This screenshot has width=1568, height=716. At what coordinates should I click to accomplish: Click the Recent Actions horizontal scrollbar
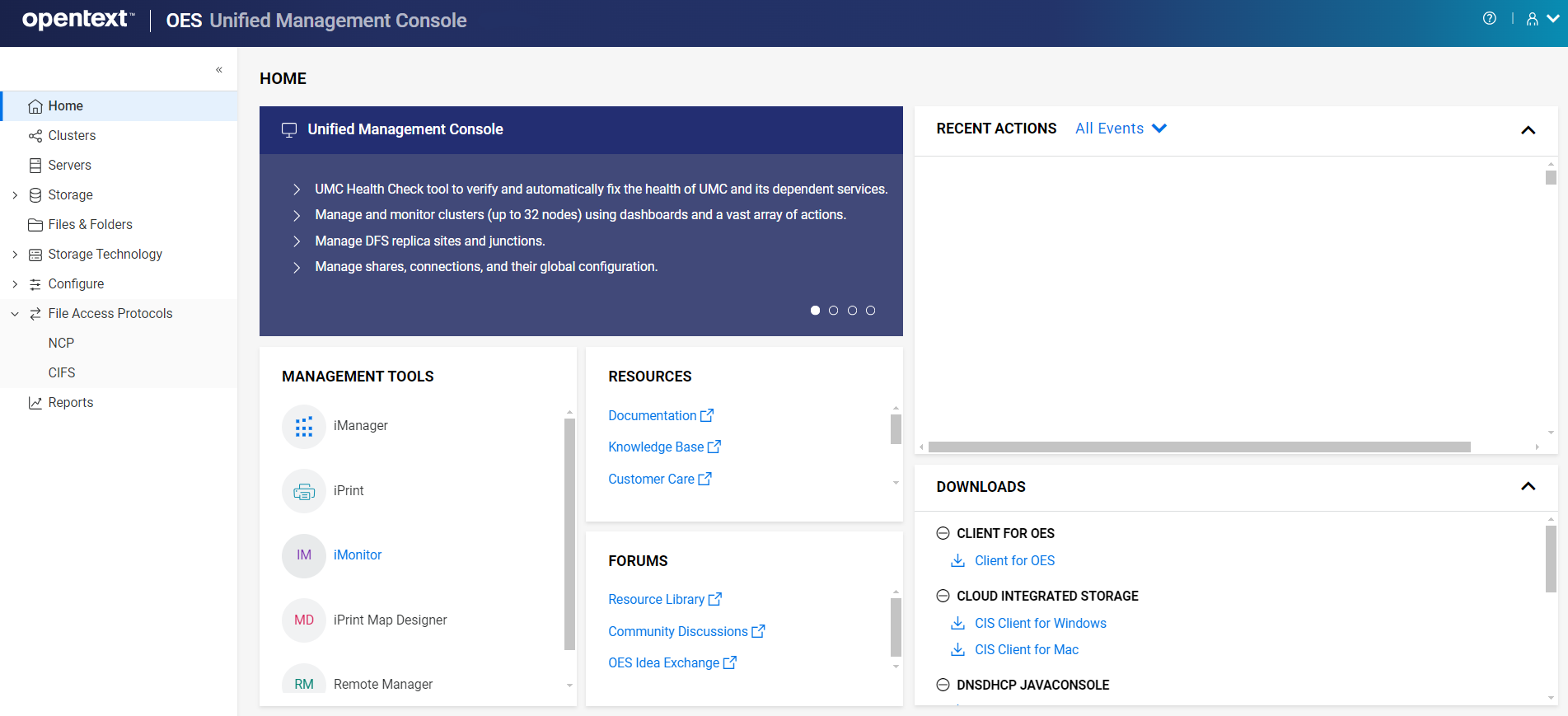(1199, 447)
